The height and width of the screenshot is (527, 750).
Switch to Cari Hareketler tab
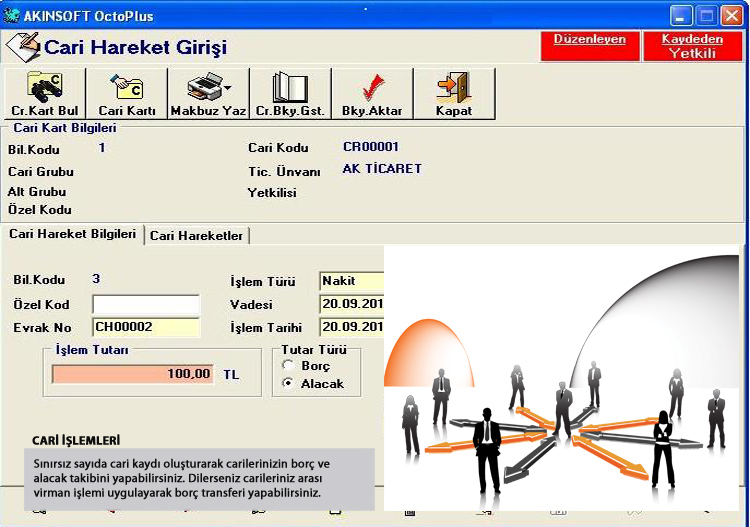[196, 235]
